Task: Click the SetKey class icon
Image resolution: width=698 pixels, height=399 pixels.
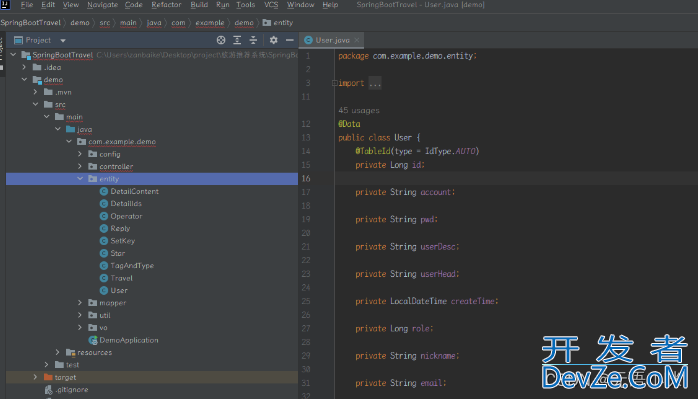Action: pos(104,241)
